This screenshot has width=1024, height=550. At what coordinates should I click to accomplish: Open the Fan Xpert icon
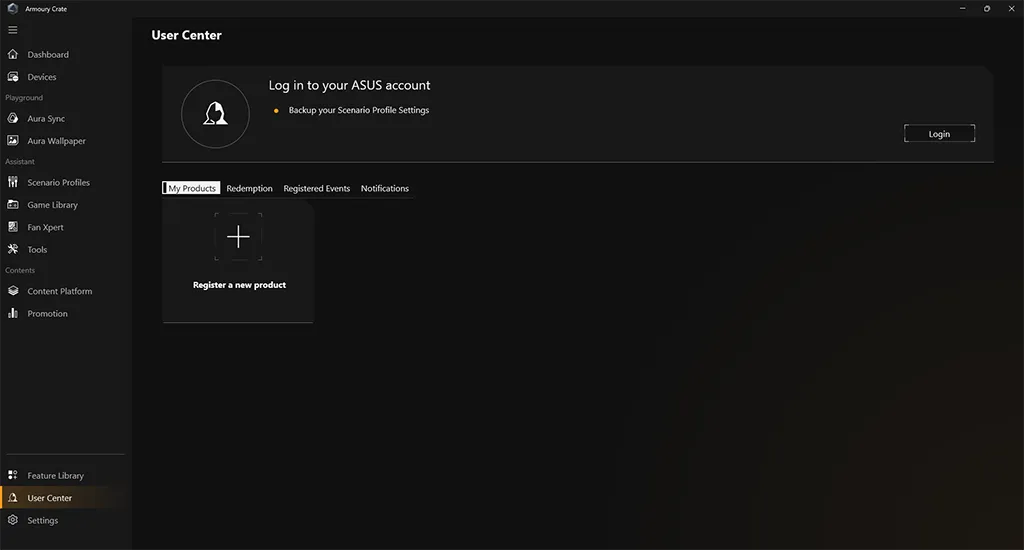pyautogui.click(x=13, y=227)
